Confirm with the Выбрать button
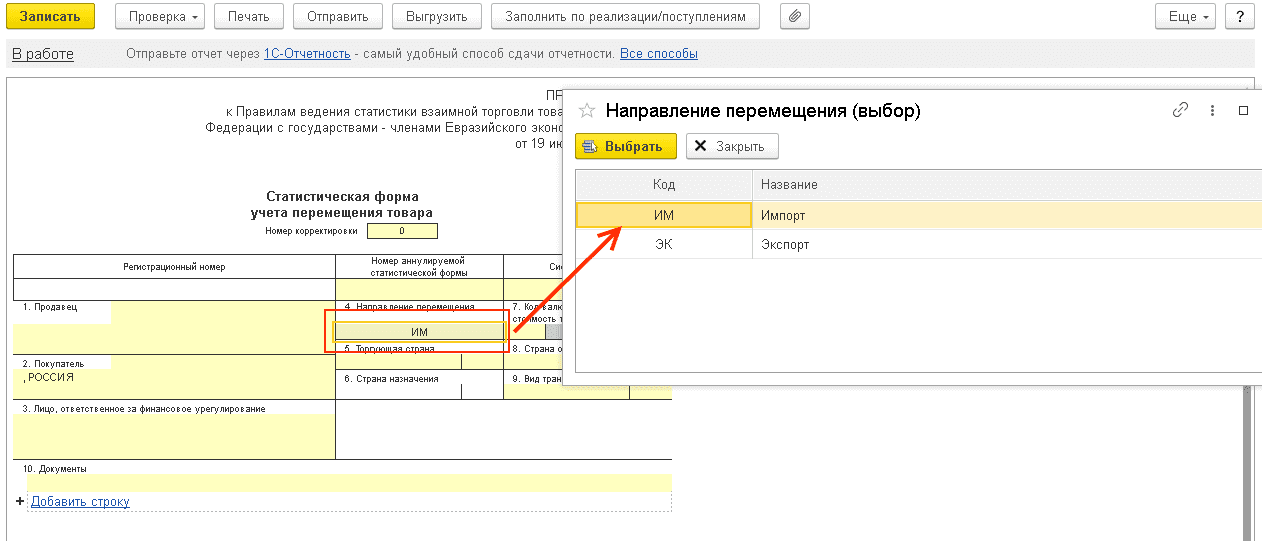Image resolution: width=1262 pixels, height=541 pixels. pos(626,146)
